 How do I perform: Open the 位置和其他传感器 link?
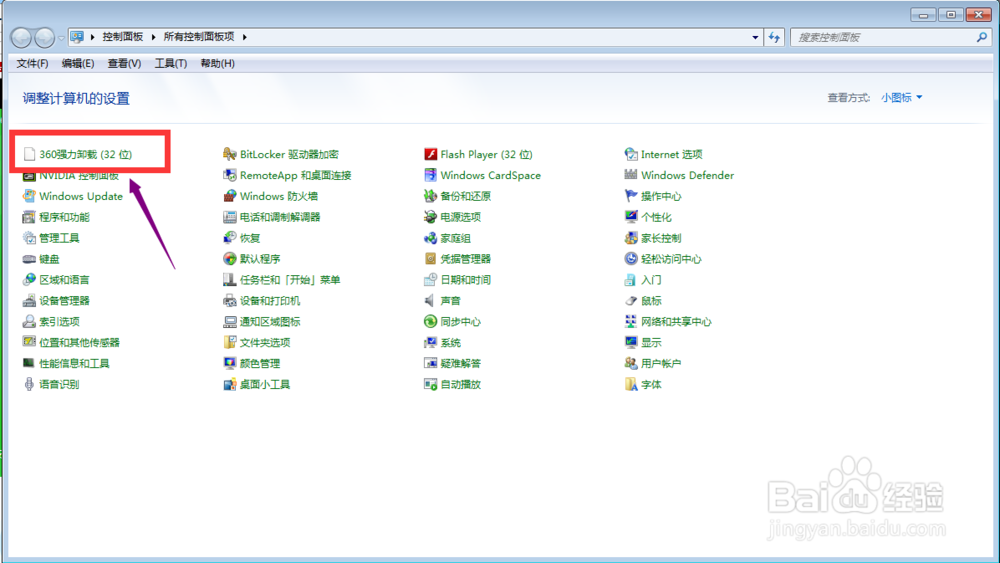click(x=80, y=342)
